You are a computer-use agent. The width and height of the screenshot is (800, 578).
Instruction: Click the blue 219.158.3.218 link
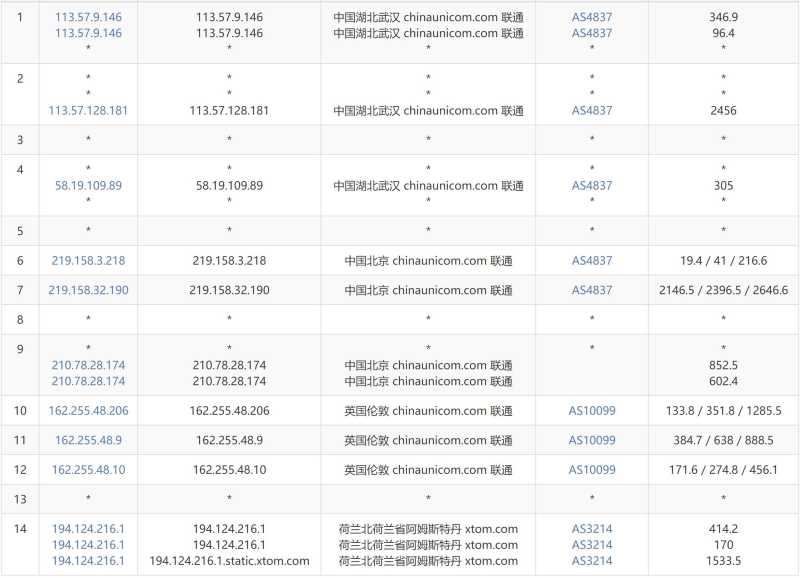[88, 260]
